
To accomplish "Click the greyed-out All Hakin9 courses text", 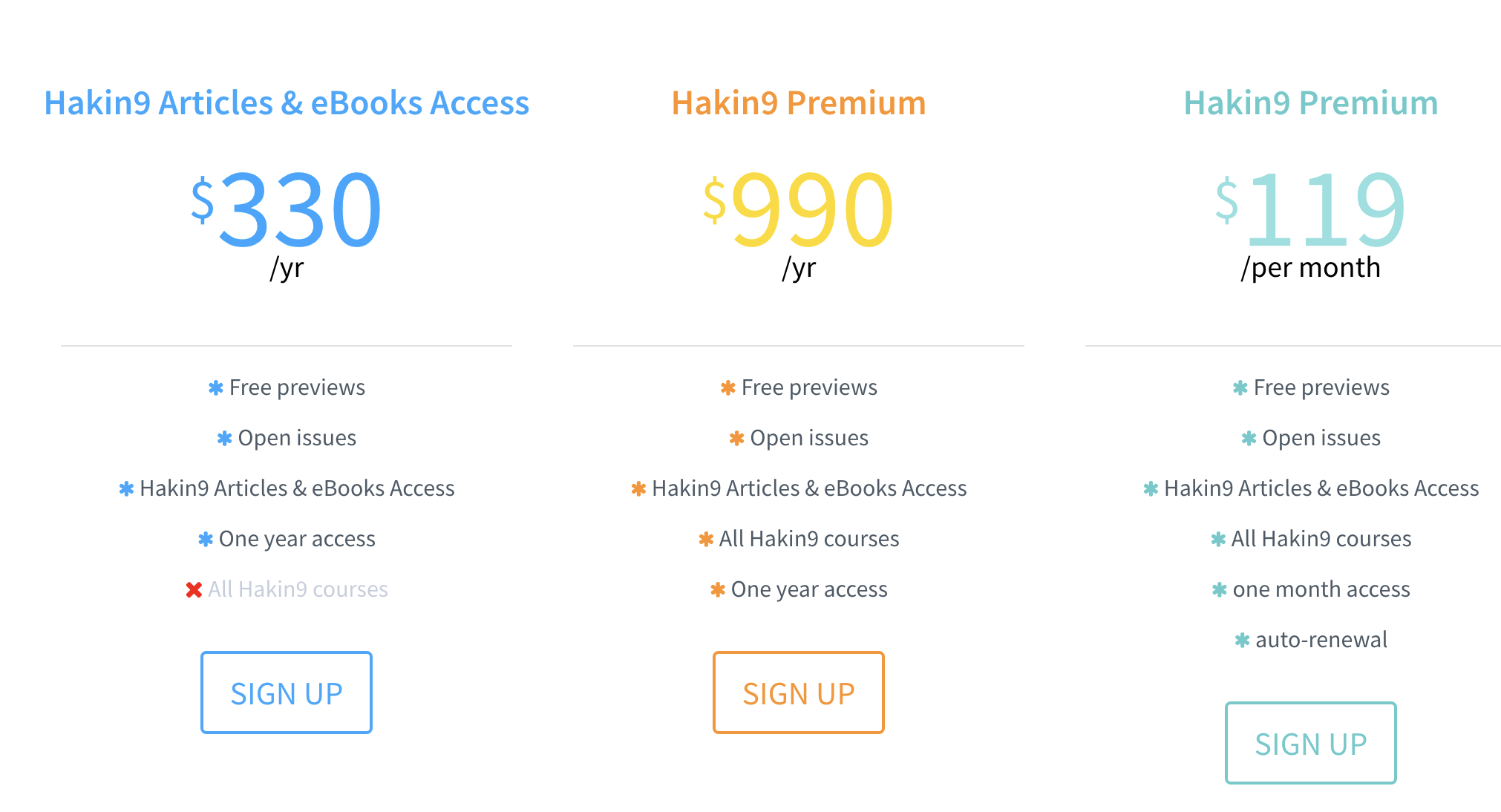I will tap(298, 589).
